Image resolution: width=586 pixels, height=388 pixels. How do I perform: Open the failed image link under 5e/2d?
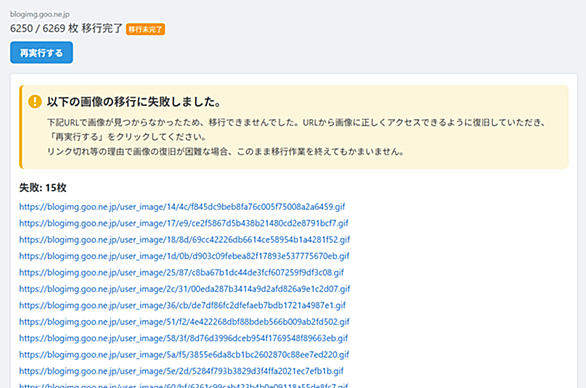(x=181, y=371)
